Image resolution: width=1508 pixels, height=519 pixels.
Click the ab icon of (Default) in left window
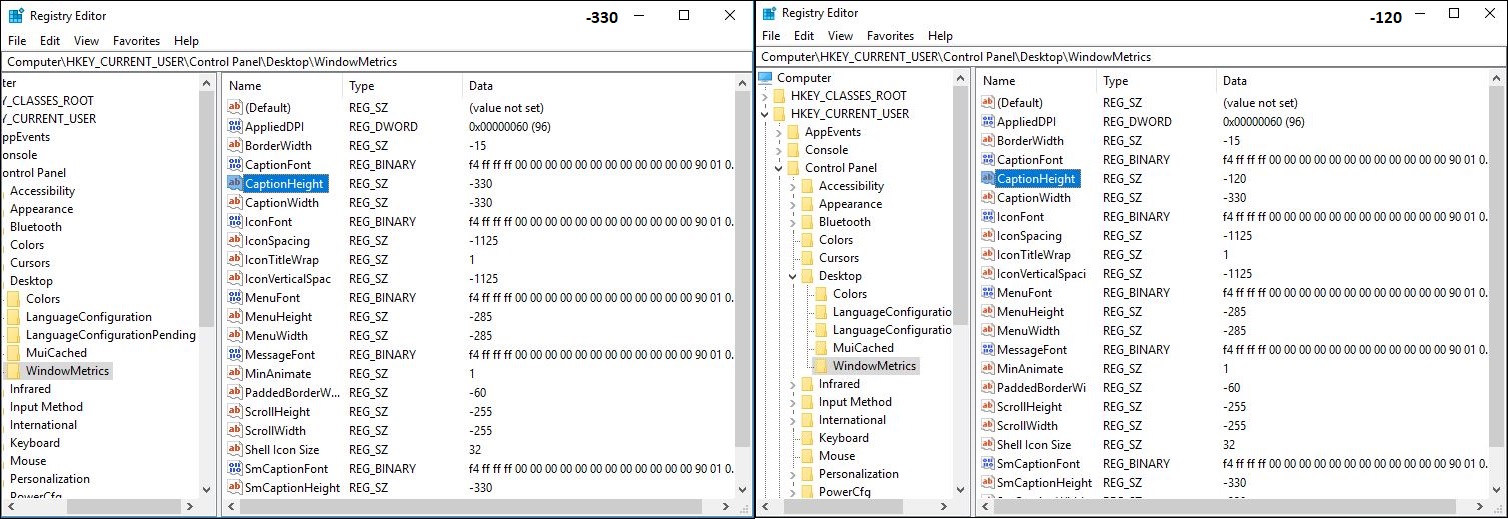235,107
